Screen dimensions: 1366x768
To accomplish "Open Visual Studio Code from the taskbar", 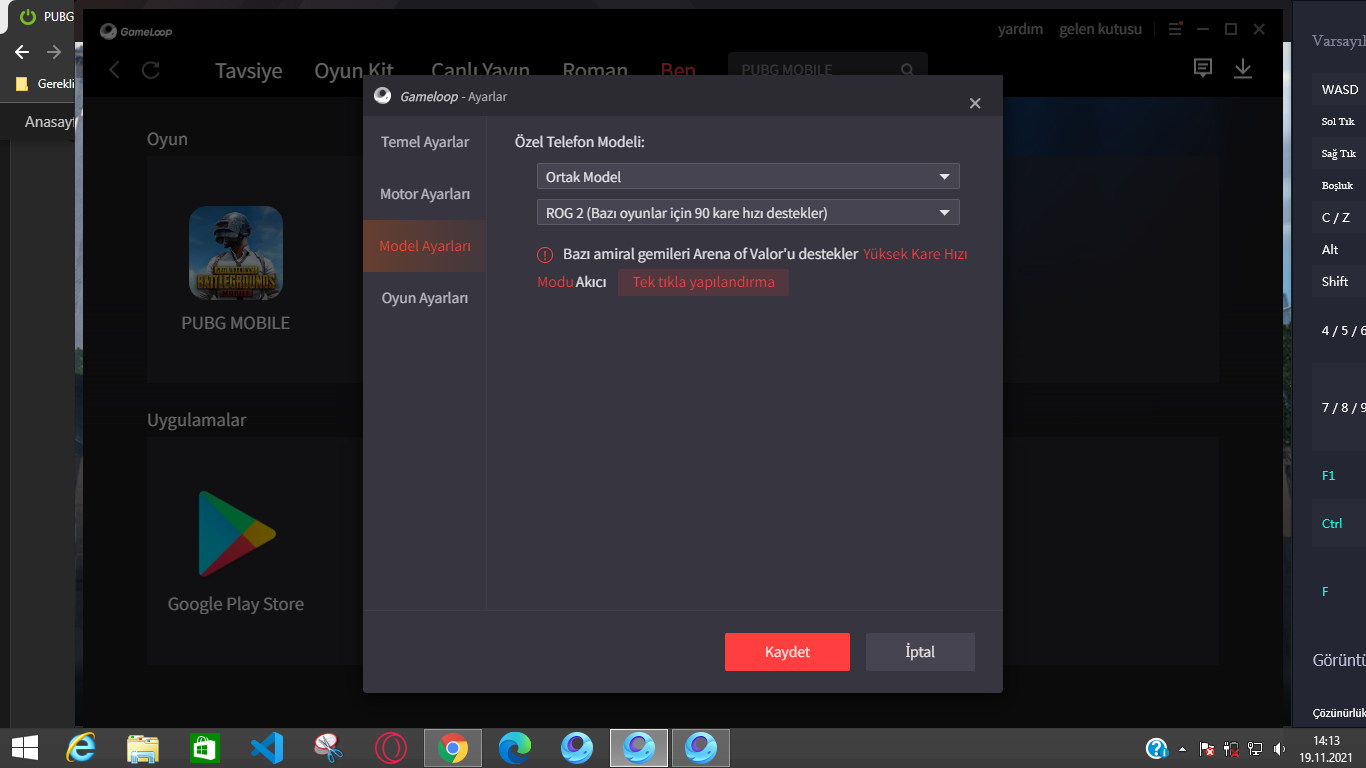I will click(267, 747).
